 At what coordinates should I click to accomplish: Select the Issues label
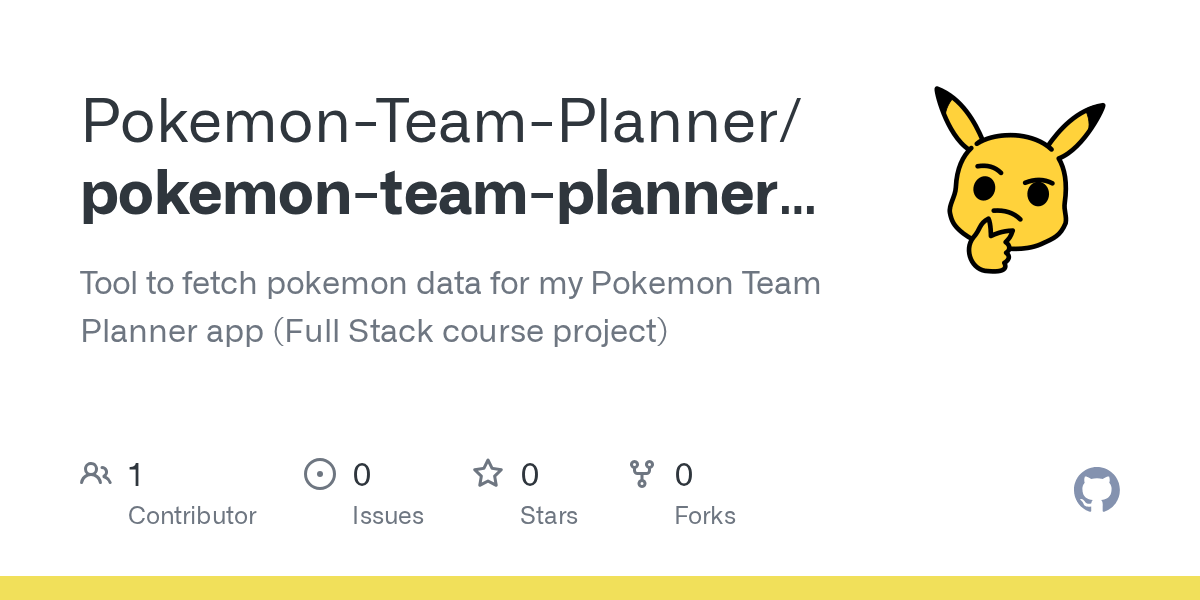click(388, 516)
